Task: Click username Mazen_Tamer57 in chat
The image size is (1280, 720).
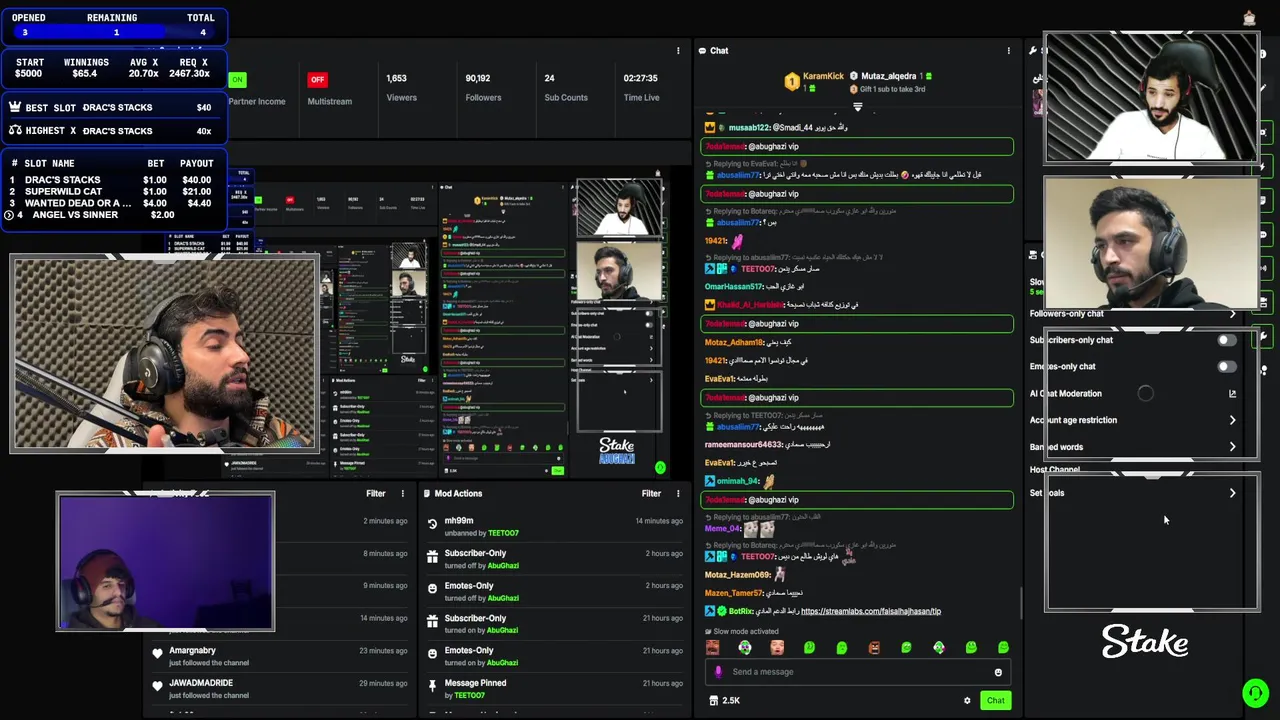Action: point(734,593)
